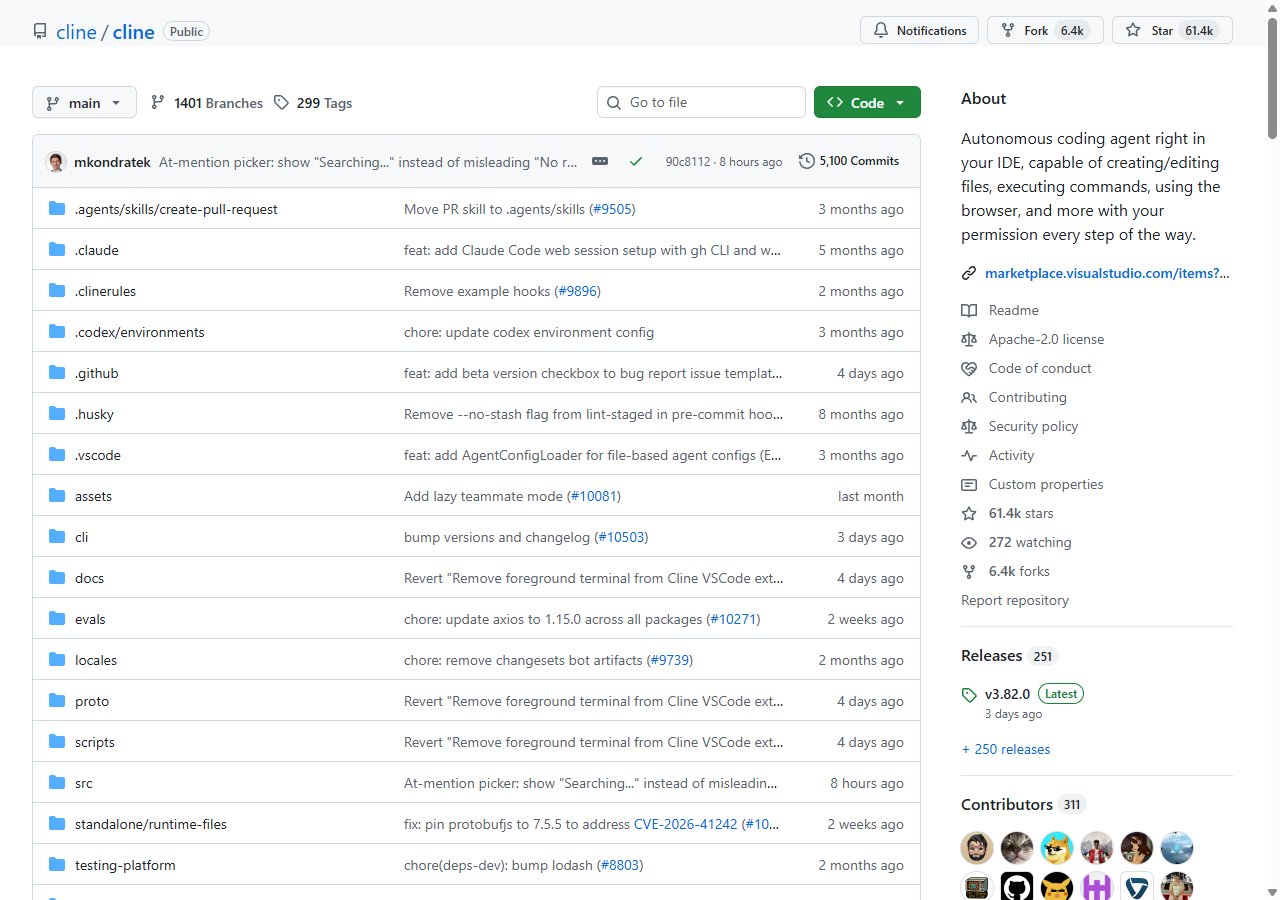1280x900 pixels.
Task: Click the first contributor avatar thumbnail
Action: (977, 848)
